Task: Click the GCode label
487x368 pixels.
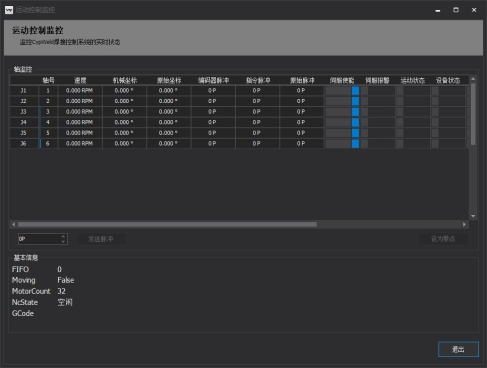Action: point(23,314)
